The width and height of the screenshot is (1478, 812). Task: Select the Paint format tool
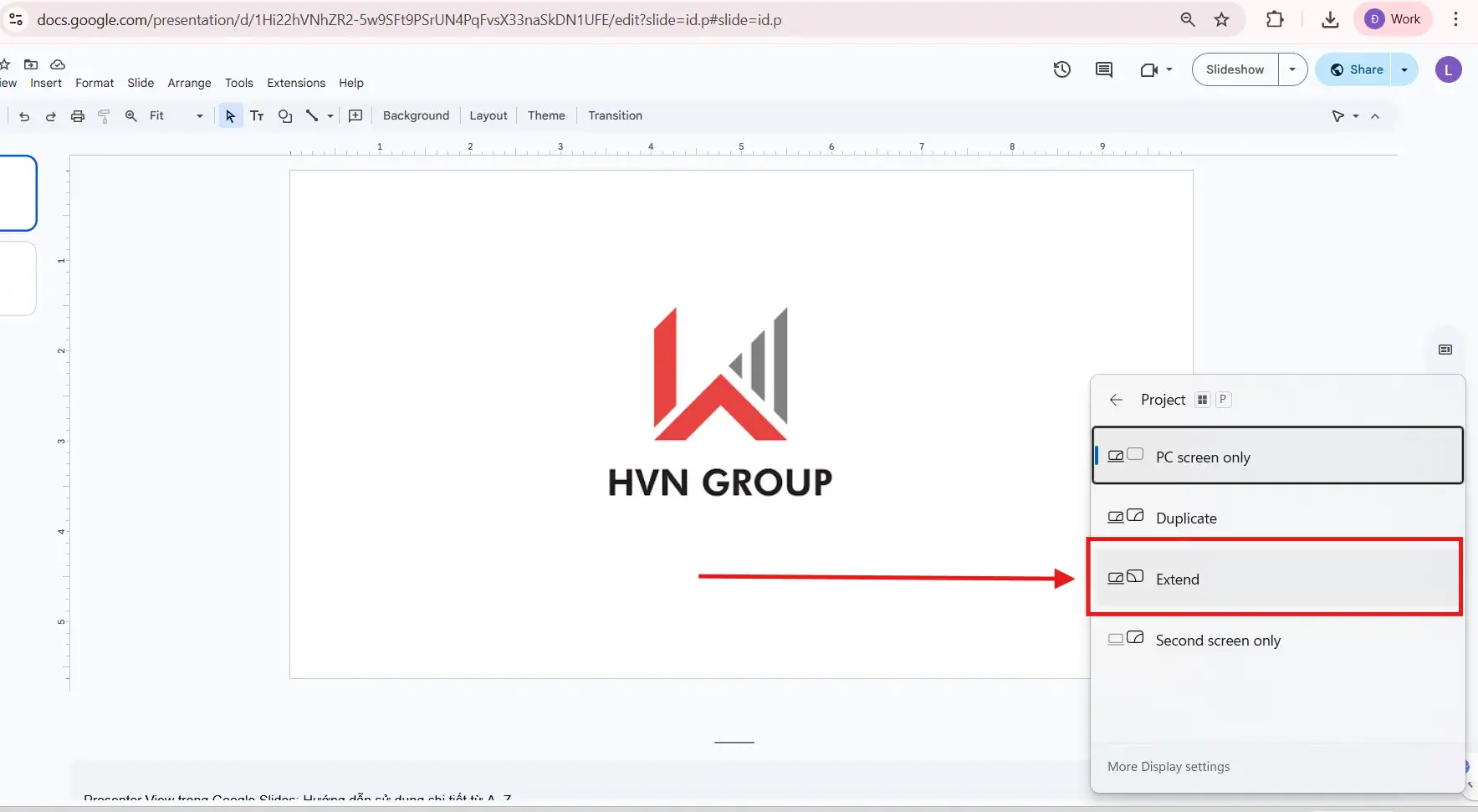click(104, 116)
